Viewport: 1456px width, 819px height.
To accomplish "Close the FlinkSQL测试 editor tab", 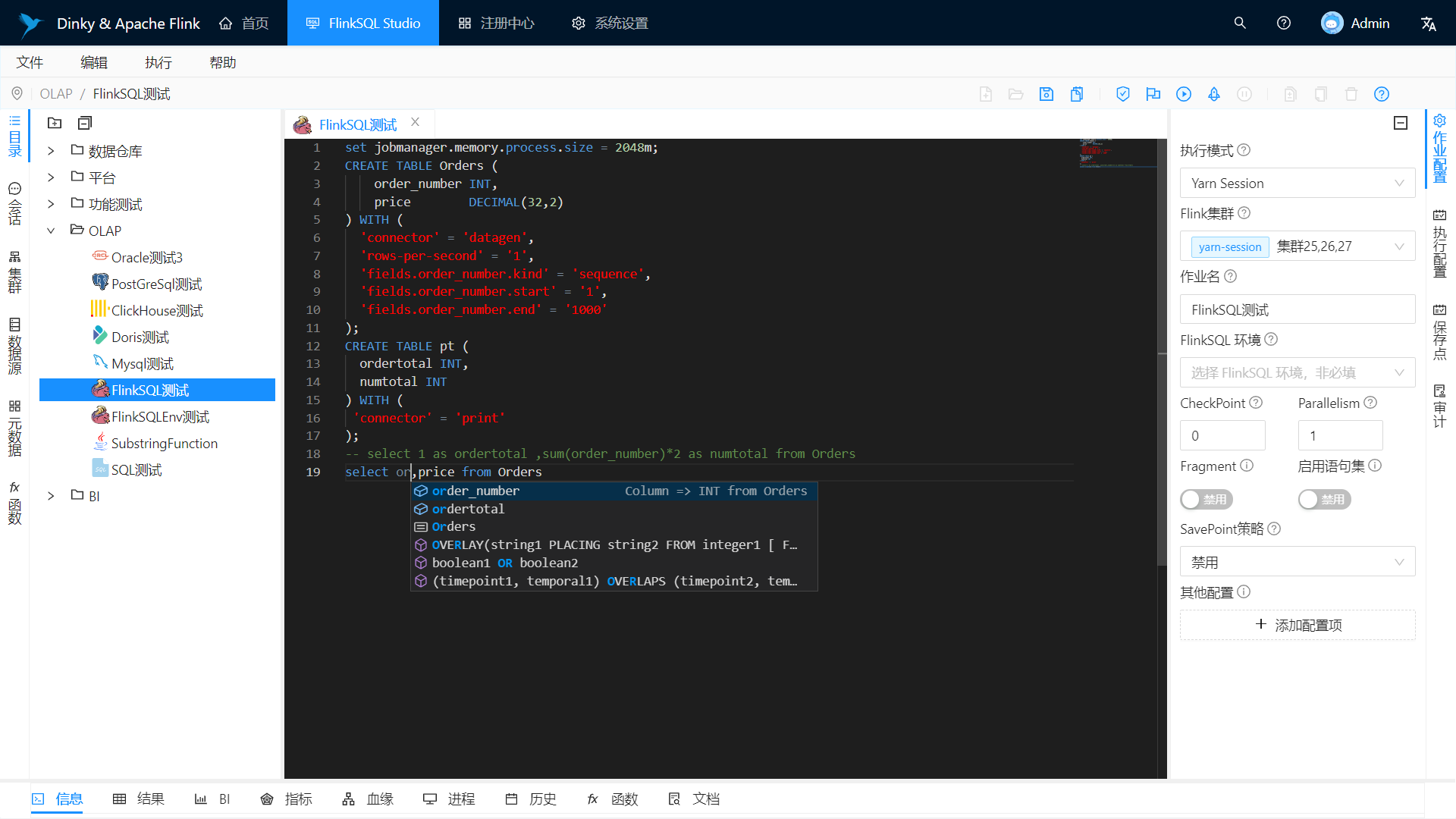I will (415, 122).
